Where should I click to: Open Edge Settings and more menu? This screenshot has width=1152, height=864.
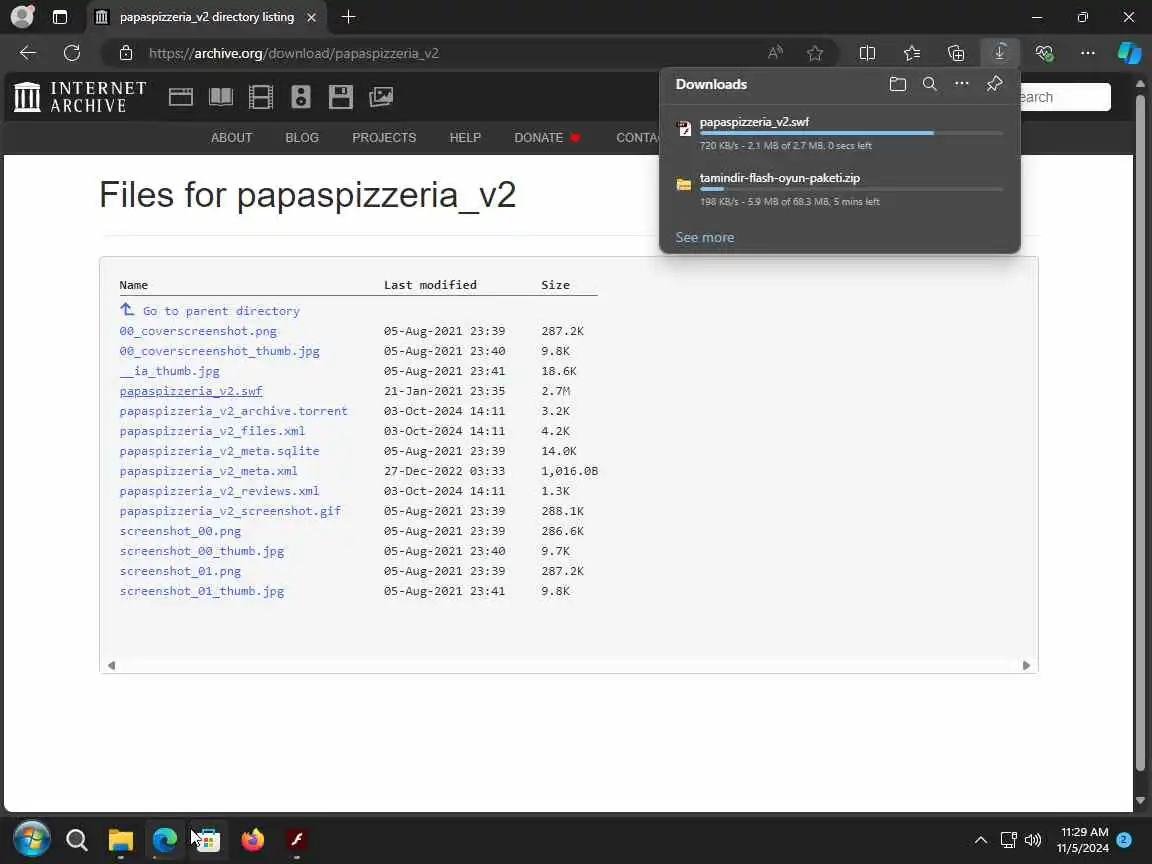[x=1088, y=53]
